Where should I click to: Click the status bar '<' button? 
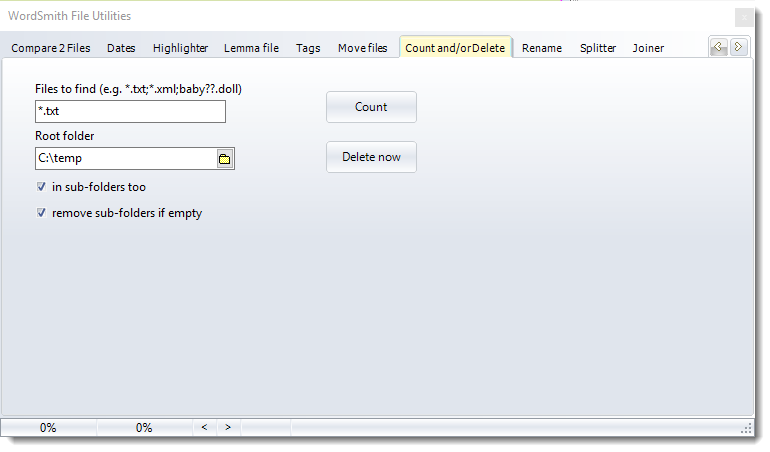click(x=204, y=427)
